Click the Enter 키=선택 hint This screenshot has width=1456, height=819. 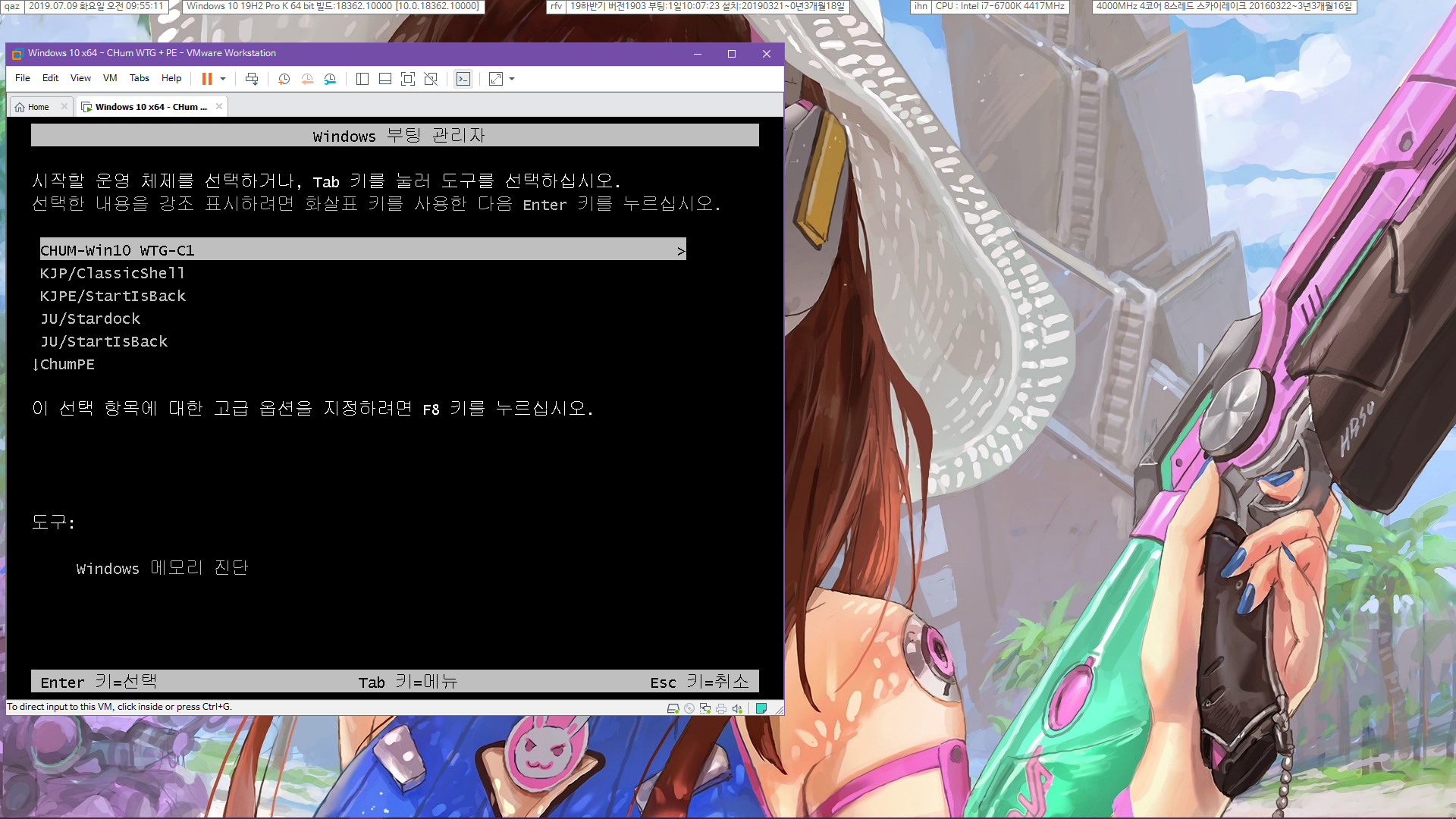pyautogui.click(x=99, y=682)
